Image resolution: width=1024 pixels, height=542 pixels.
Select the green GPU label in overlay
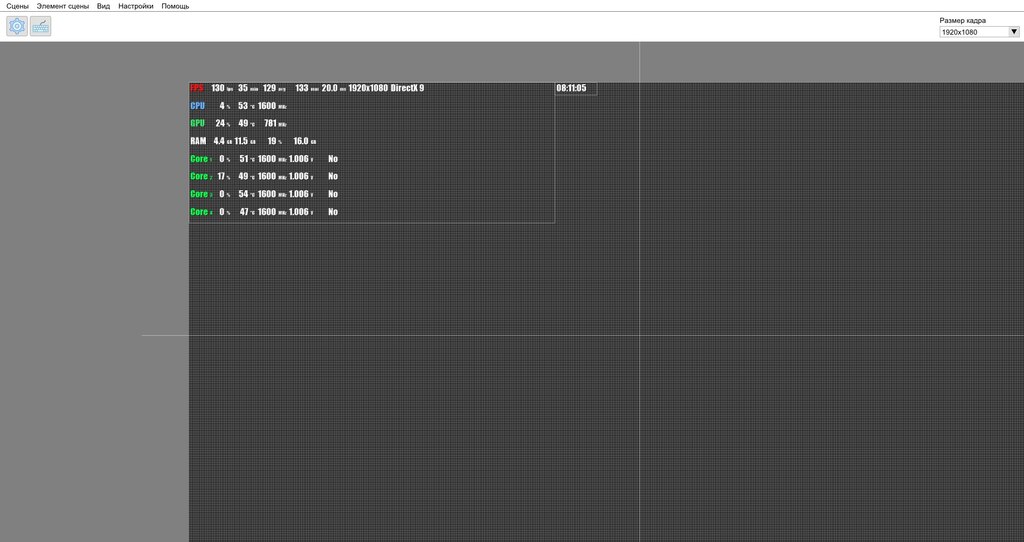click(197, 123)
